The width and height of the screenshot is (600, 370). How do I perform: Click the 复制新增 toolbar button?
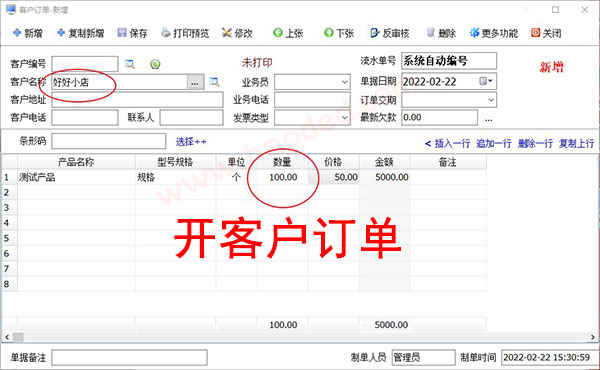click(80, 33)
